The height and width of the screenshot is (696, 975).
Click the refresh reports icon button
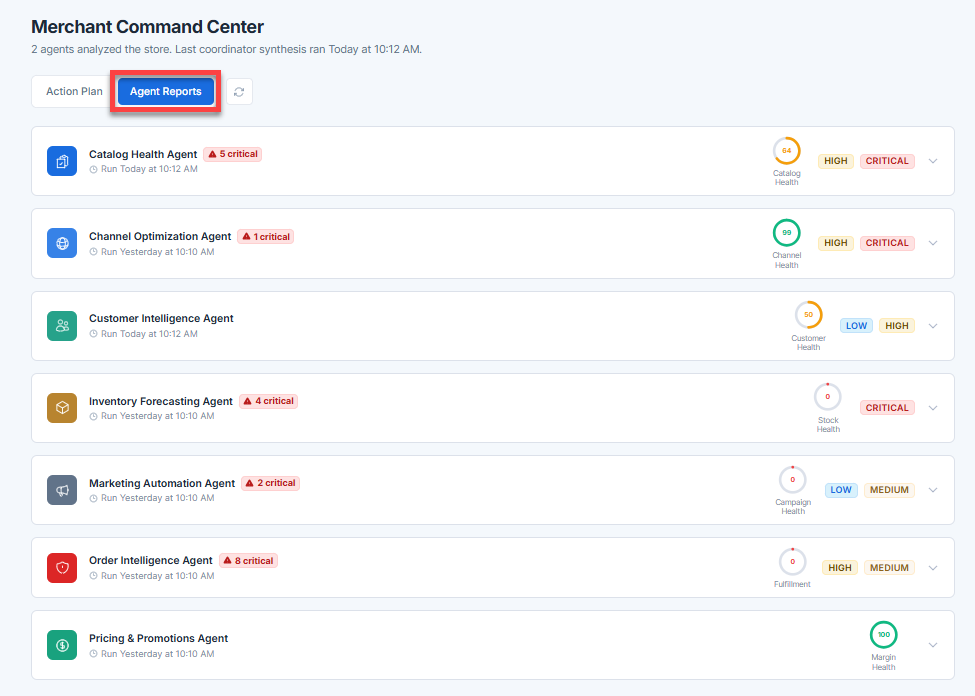point(239,92)
